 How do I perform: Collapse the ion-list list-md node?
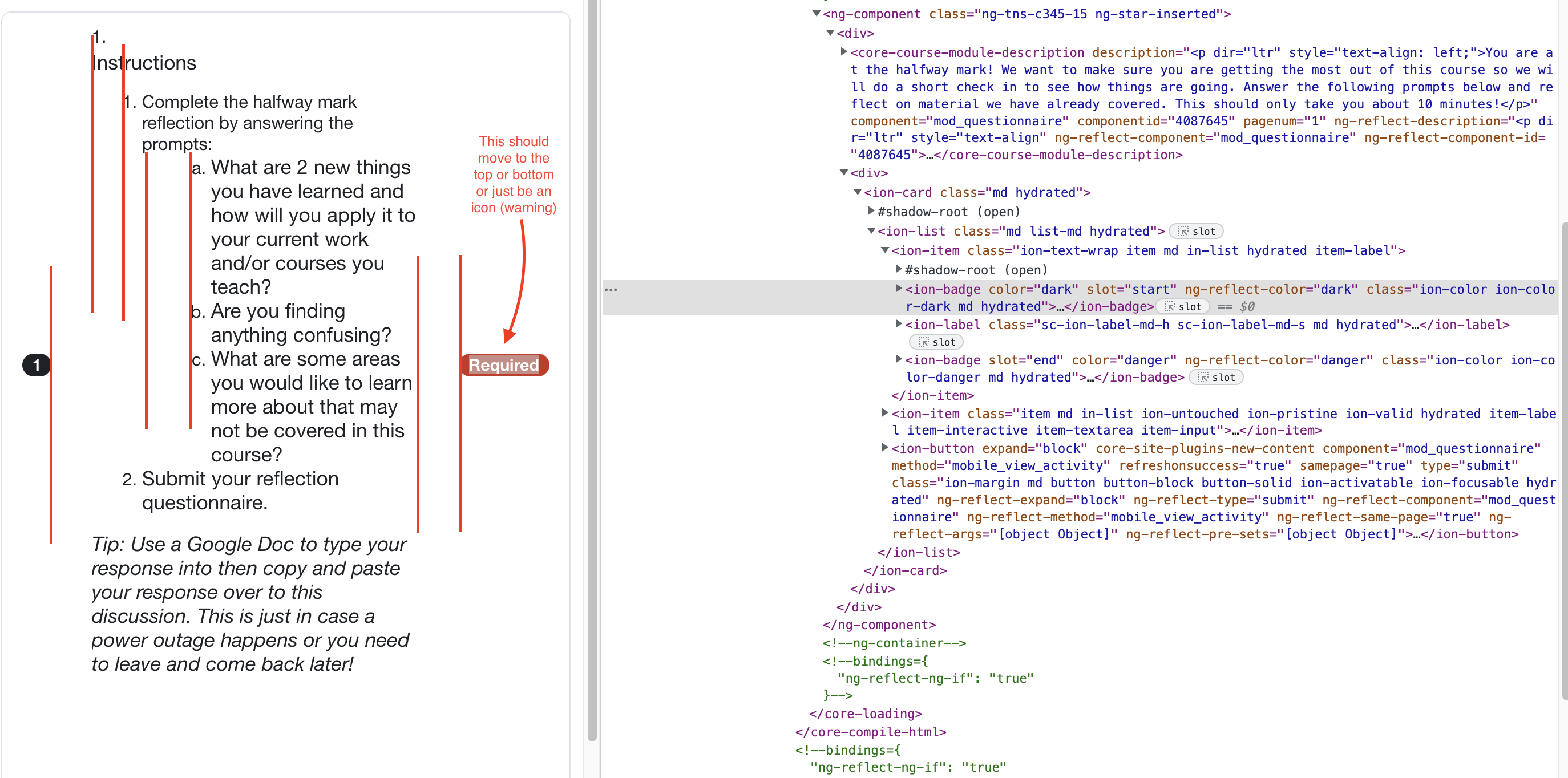[x=871, y=230]
